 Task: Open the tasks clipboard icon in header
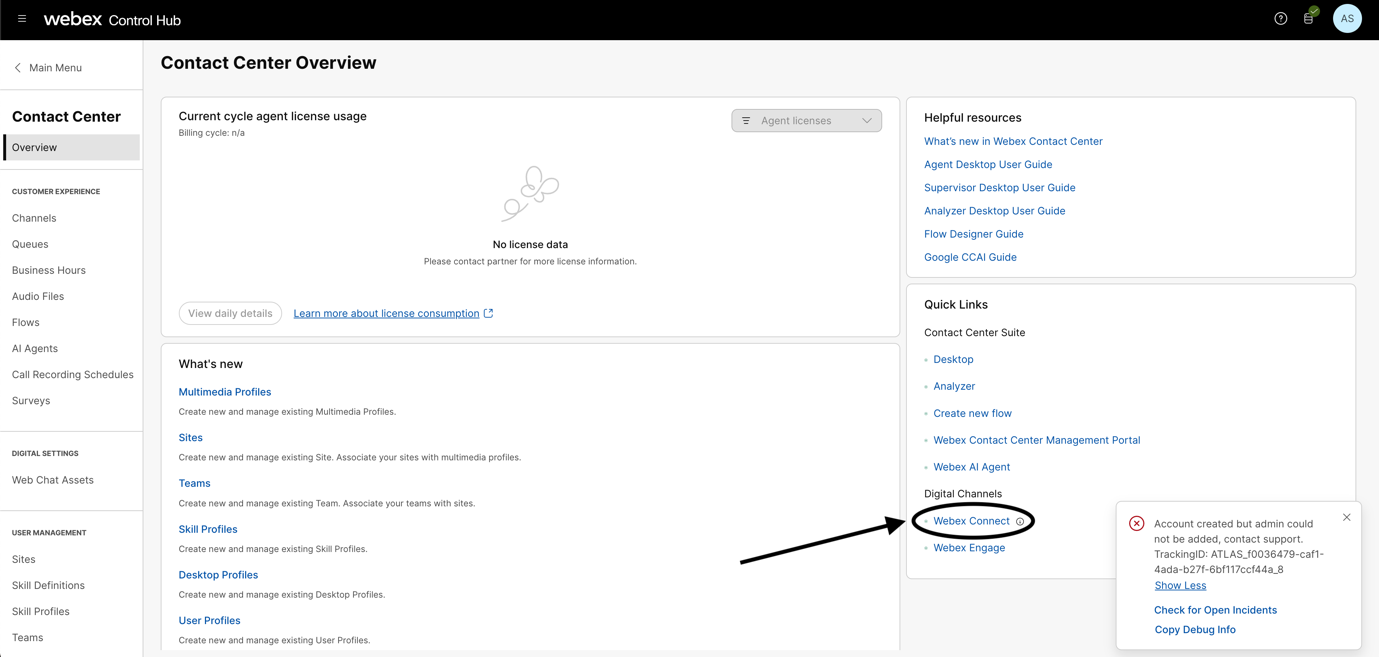pyautogui.click(x=1309, y=18)
